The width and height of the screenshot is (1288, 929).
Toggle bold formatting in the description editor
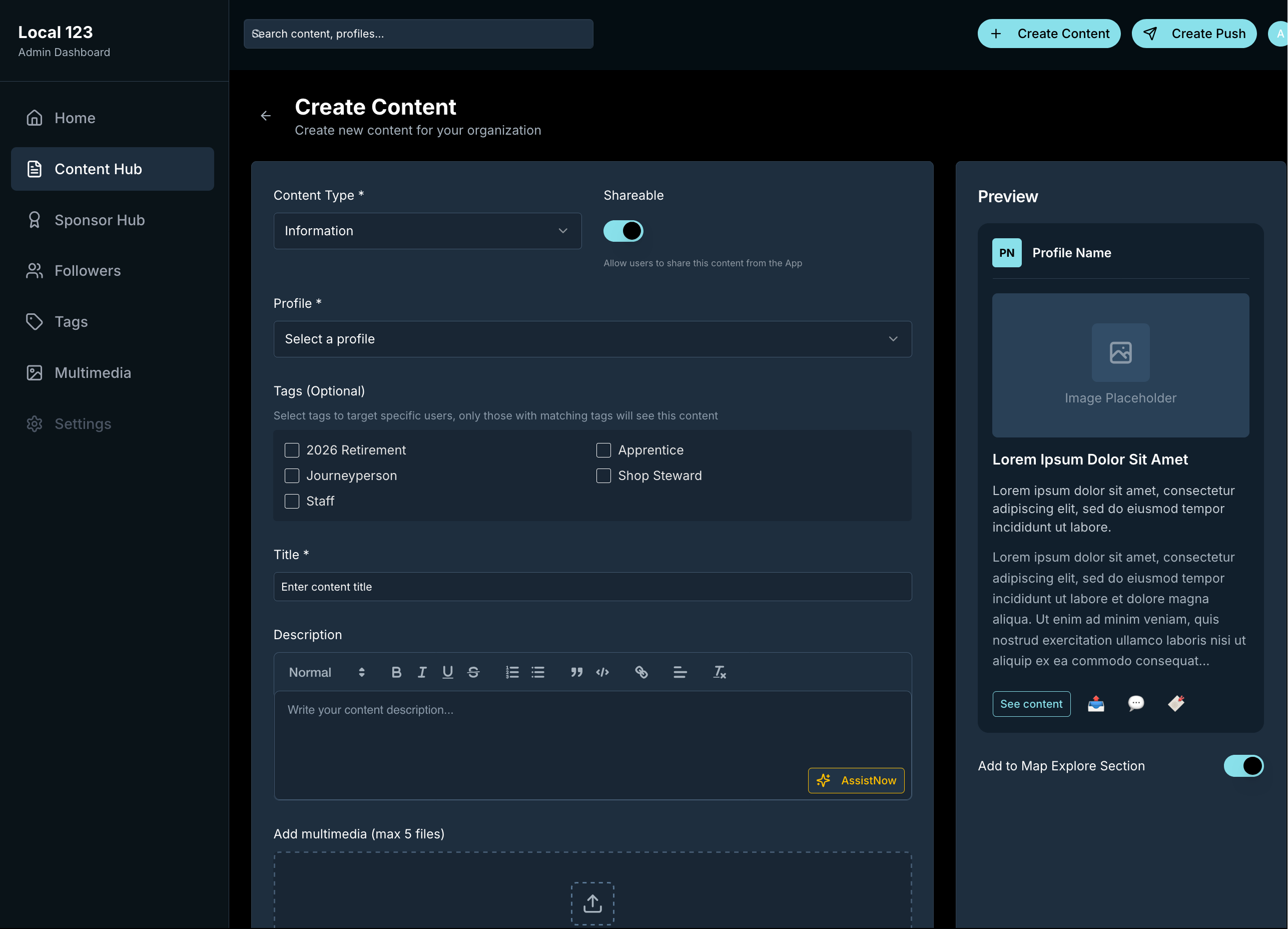coord(396,672)
